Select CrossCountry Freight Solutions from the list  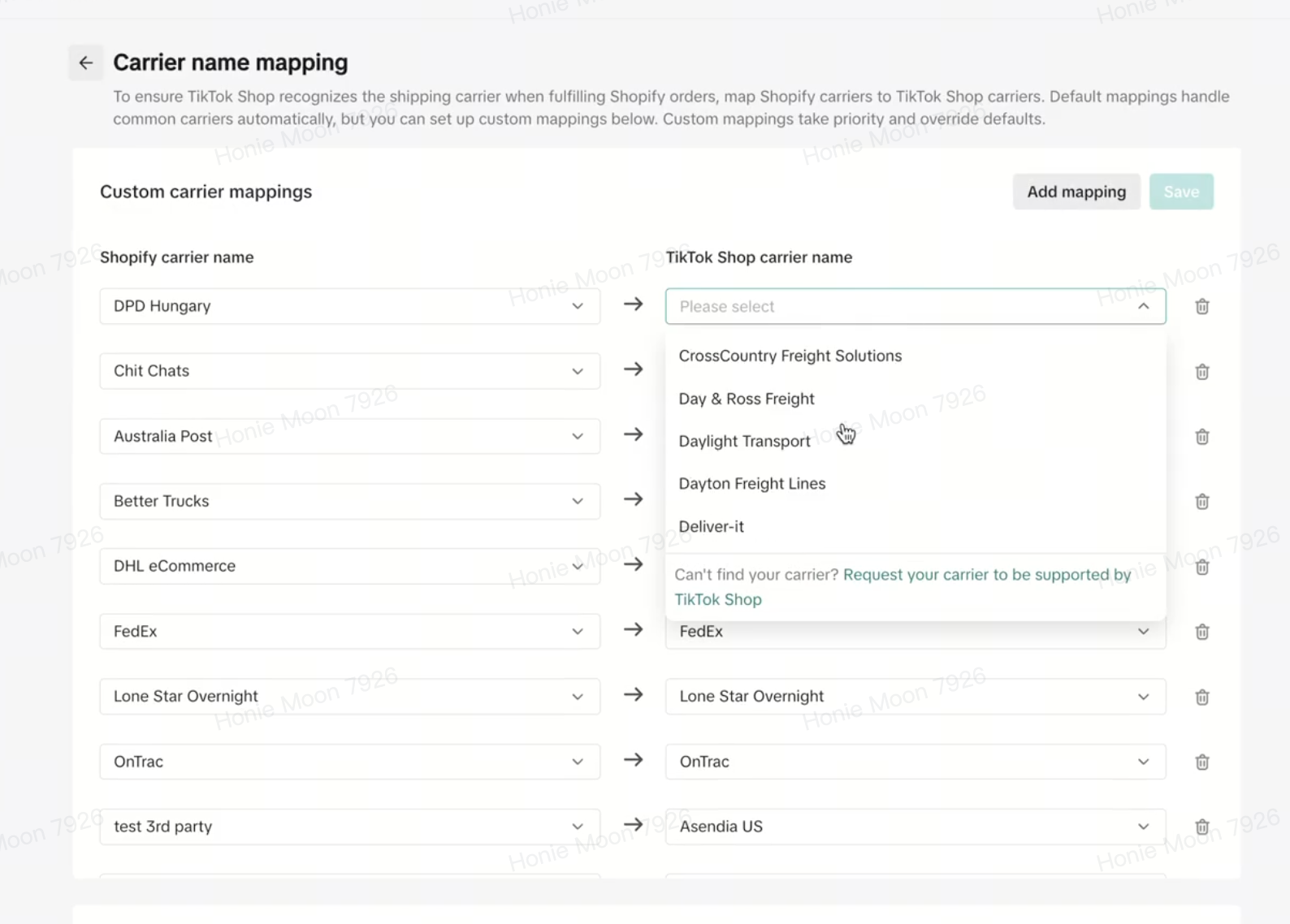click(790, 356)
